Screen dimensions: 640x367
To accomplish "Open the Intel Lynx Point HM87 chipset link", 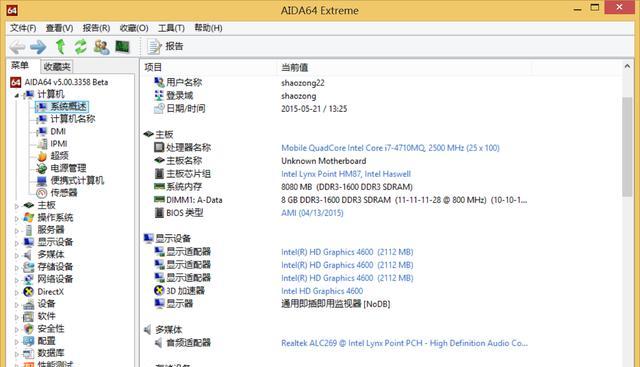I will [346, 174].
